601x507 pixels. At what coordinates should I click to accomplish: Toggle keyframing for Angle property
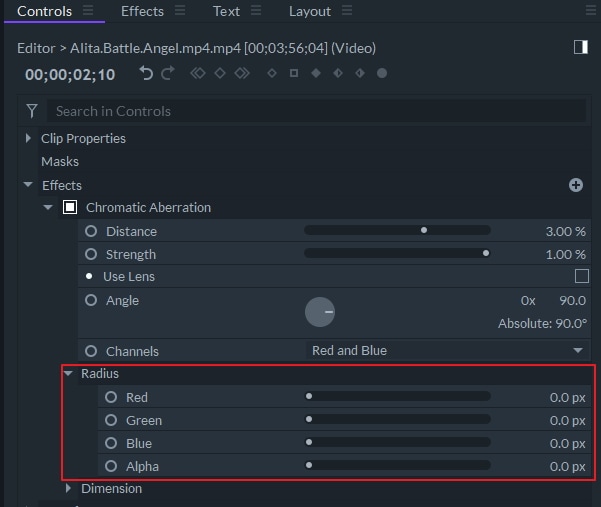click(91, 300)
